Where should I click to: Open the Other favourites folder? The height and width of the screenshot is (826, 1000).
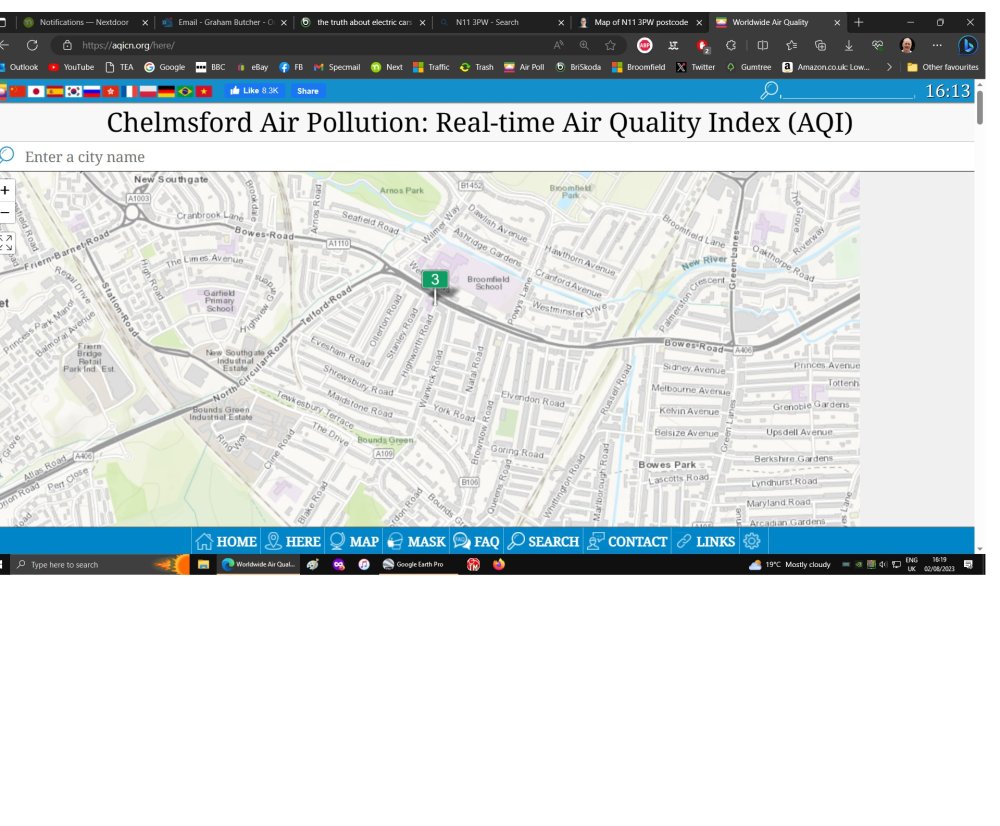coord(943,67)
